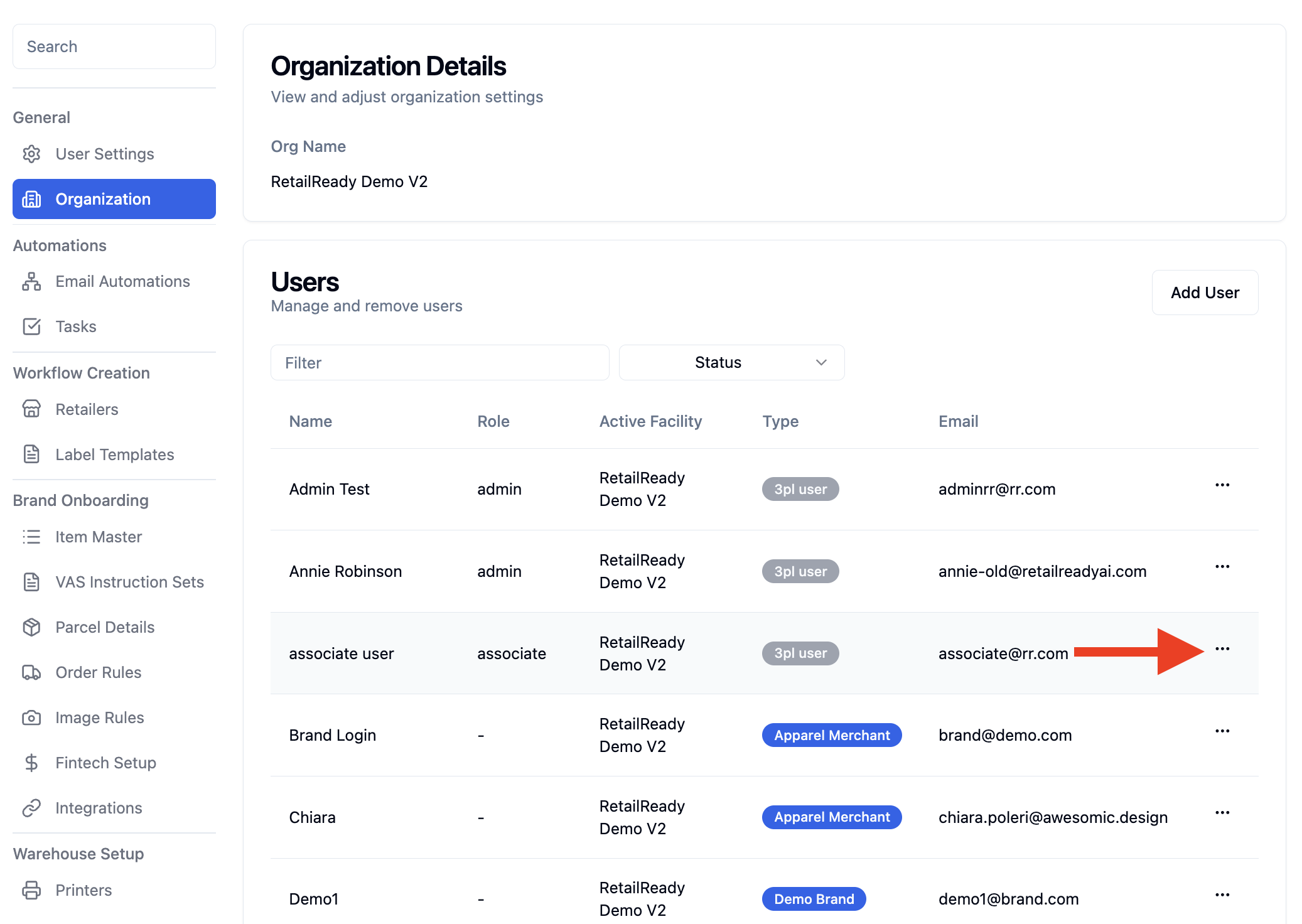Screen dimensions: 1302x924
Task: Click the Add User button
Action: point(1205,293)
